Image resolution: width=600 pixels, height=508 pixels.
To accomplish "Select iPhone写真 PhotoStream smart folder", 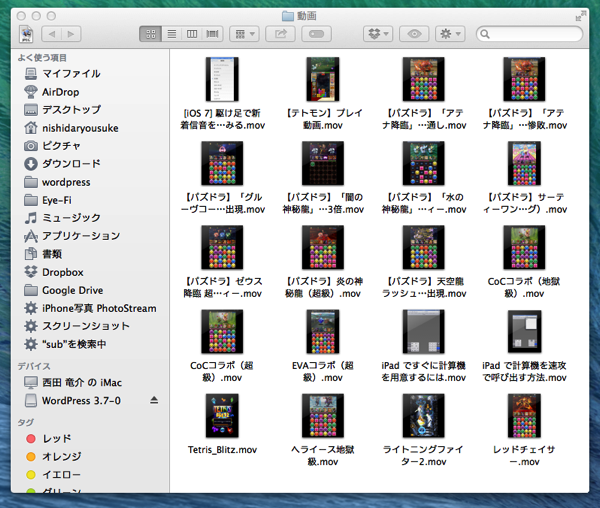I will point(90,308).
